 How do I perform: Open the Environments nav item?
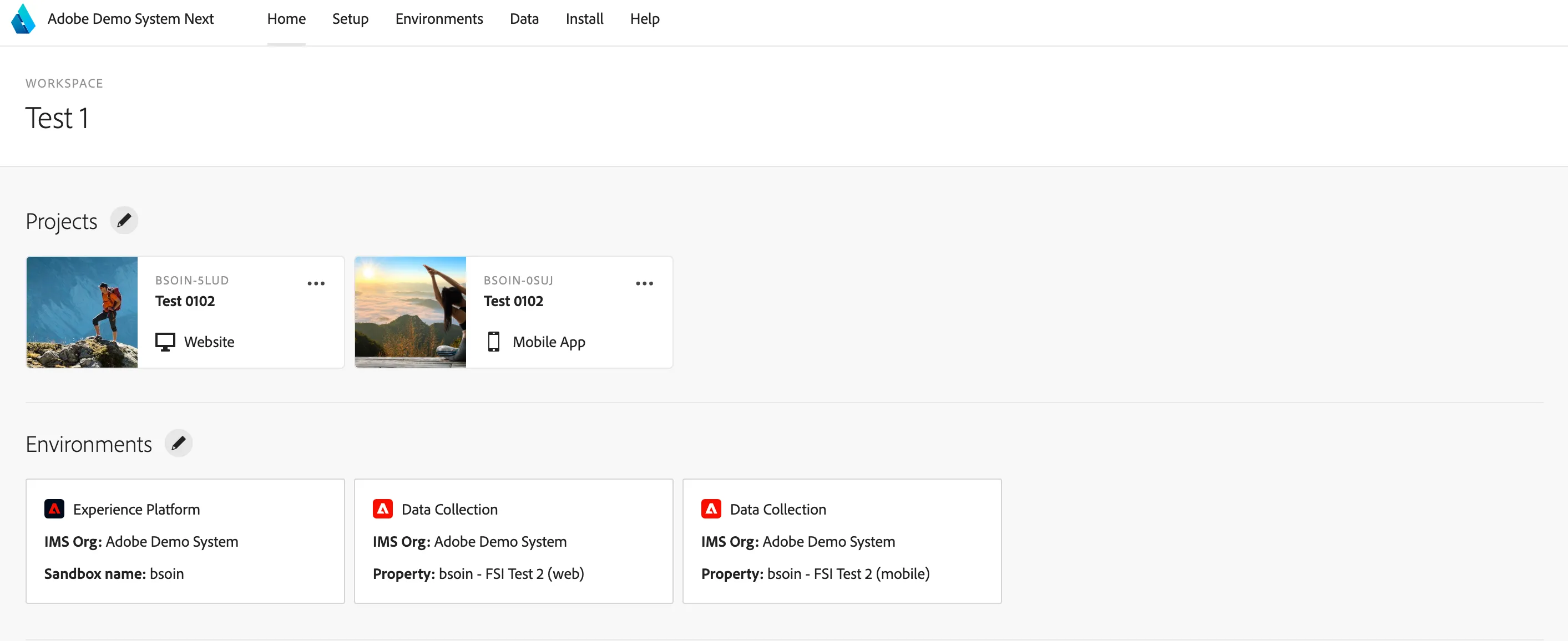(x=439, y=19)
